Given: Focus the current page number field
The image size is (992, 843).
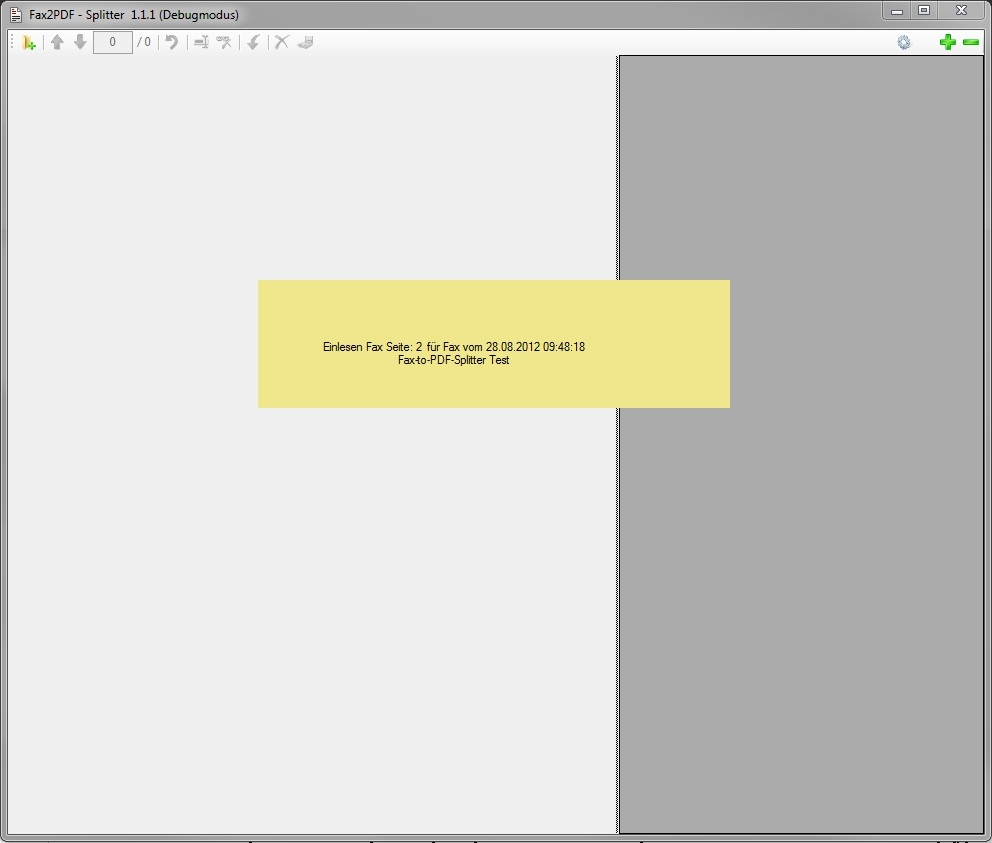Looking at the screenshot, I should pyautogui.click(x=113, y=42).
